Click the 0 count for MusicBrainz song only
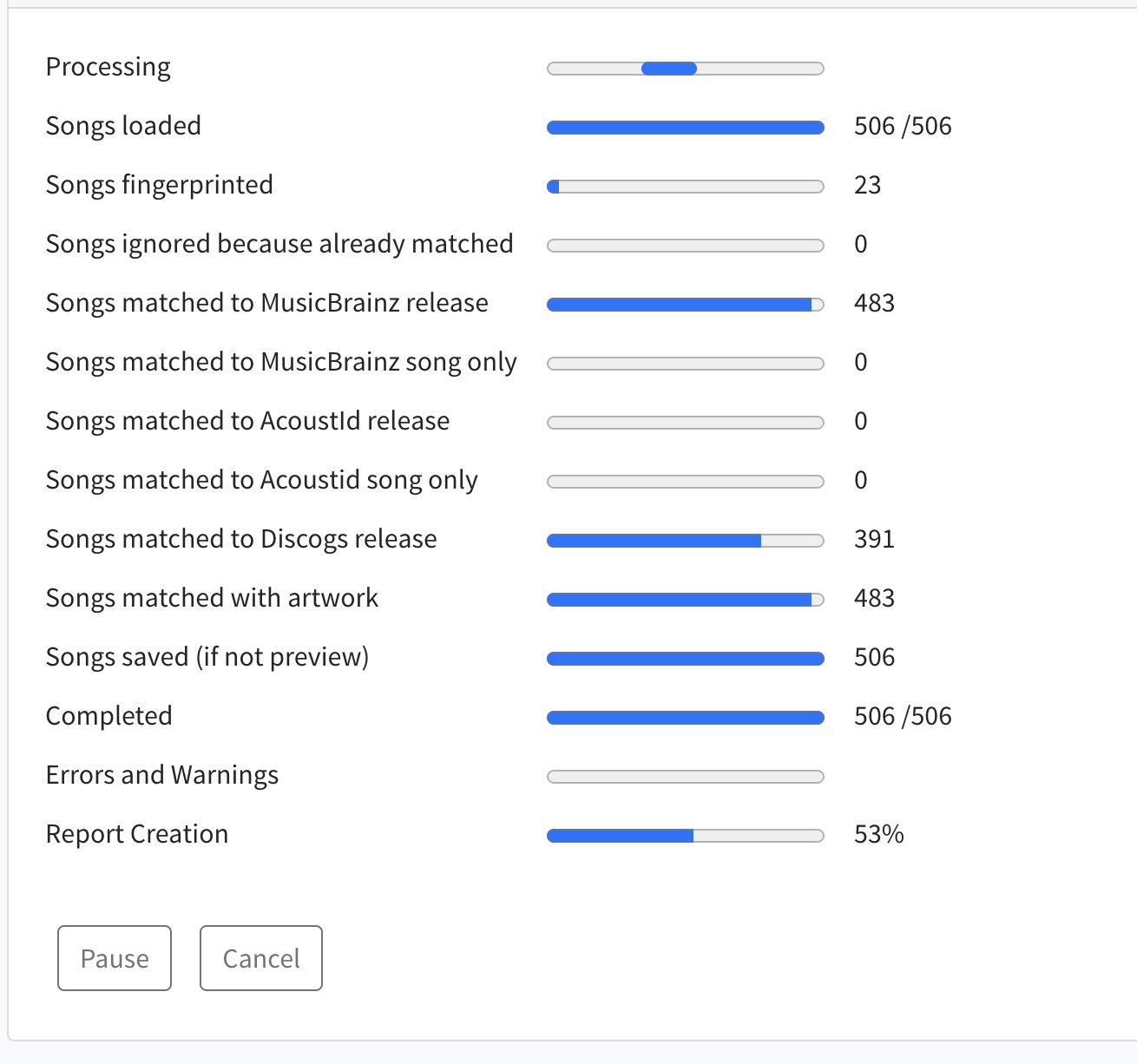The height and width of the screenshot is (1064, 1137). pos(861,363)
